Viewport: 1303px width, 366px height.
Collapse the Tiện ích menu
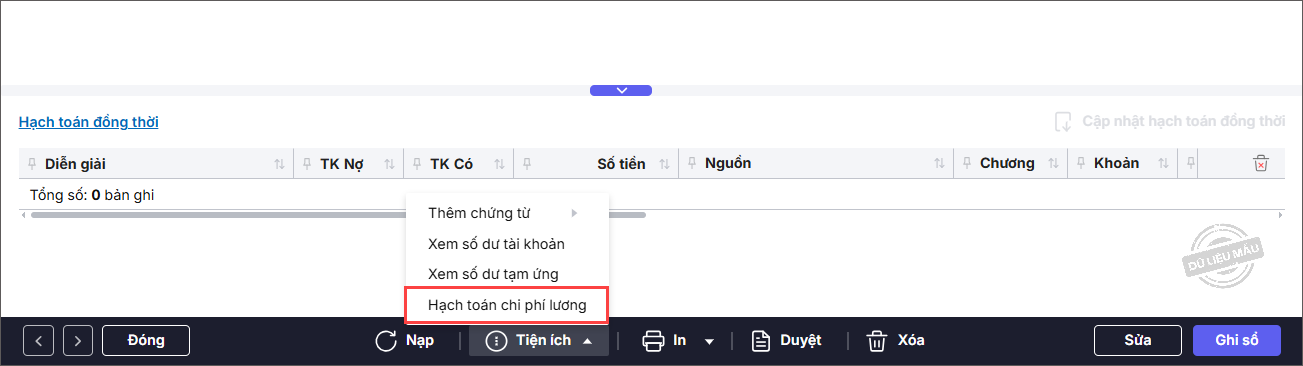(x=588, y=341)
